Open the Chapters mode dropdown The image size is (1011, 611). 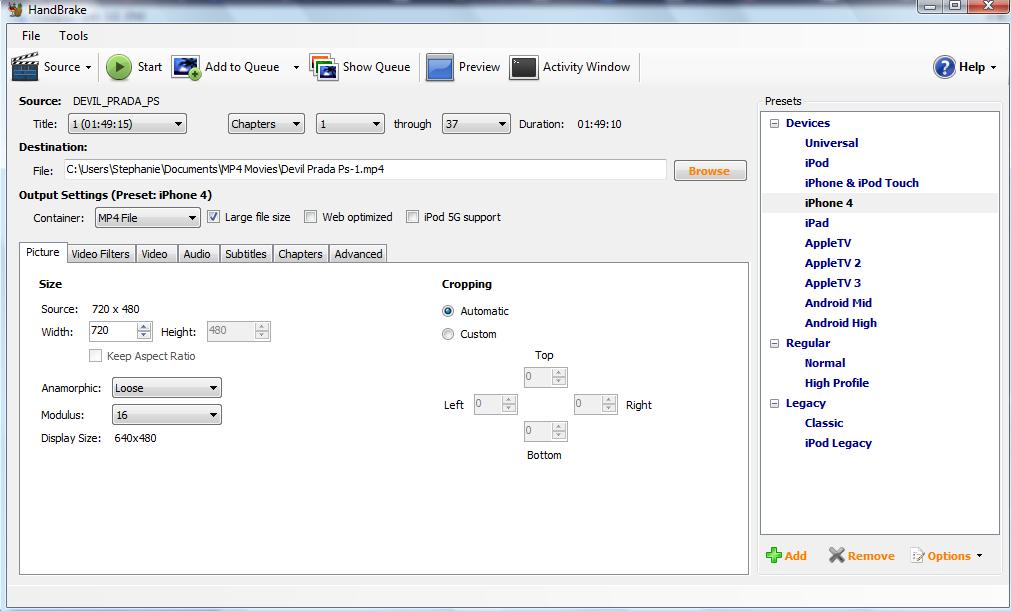266,124
